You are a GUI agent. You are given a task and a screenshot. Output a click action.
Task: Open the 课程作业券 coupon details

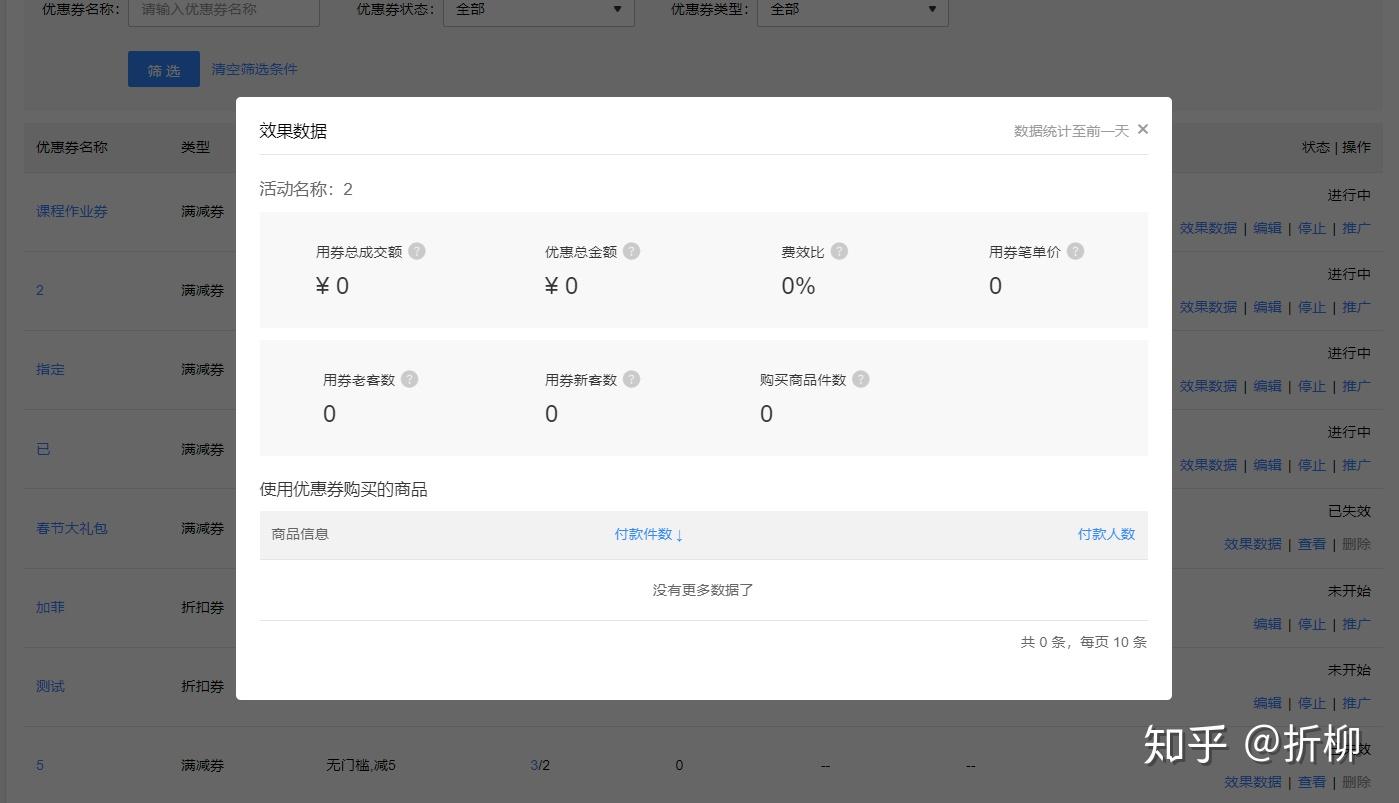(x=70, y=211)
